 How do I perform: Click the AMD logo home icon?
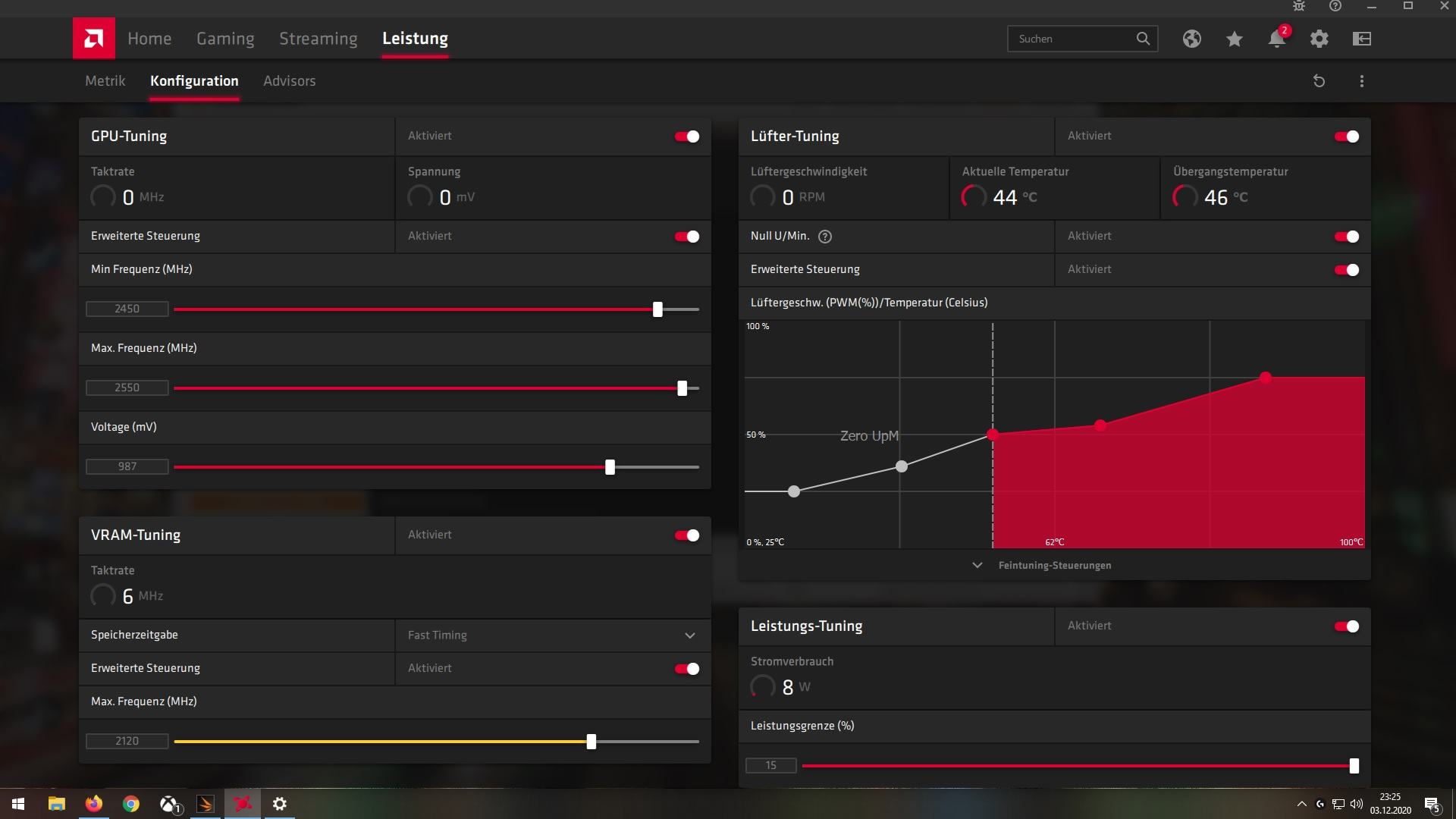tap(93, 38)
